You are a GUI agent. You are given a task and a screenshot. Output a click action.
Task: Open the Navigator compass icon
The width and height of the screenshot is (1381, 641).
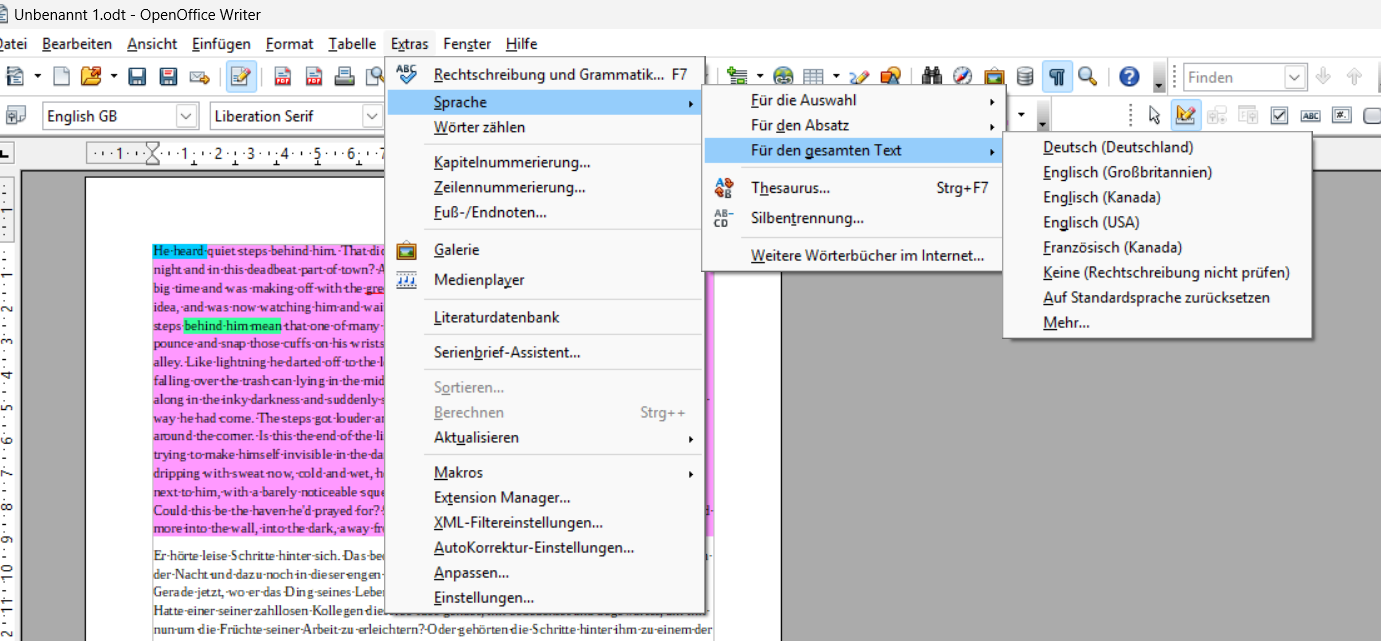click(x=962, y=77)
